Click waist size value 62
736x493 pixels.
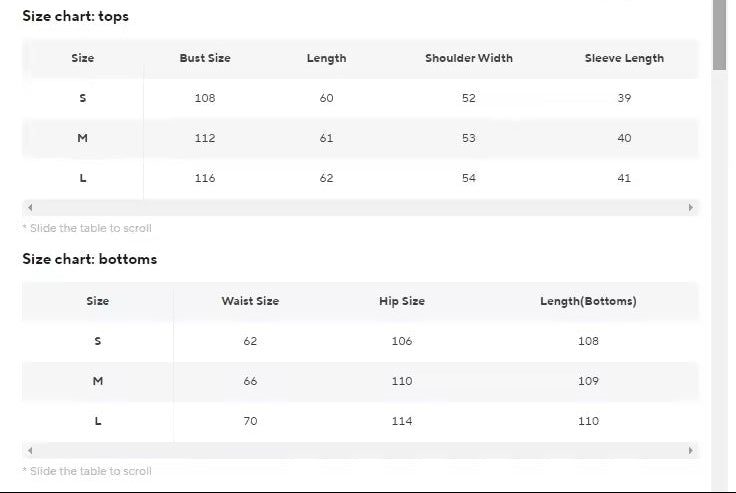coord(250,341)
